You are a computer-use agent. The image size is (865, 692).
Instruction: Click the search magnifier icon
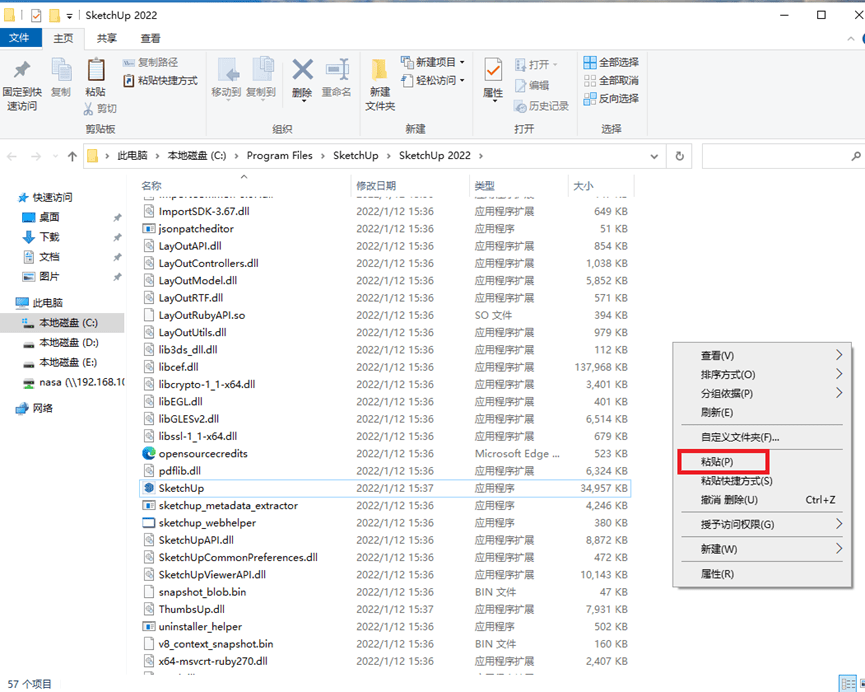(x=856, y=157)
